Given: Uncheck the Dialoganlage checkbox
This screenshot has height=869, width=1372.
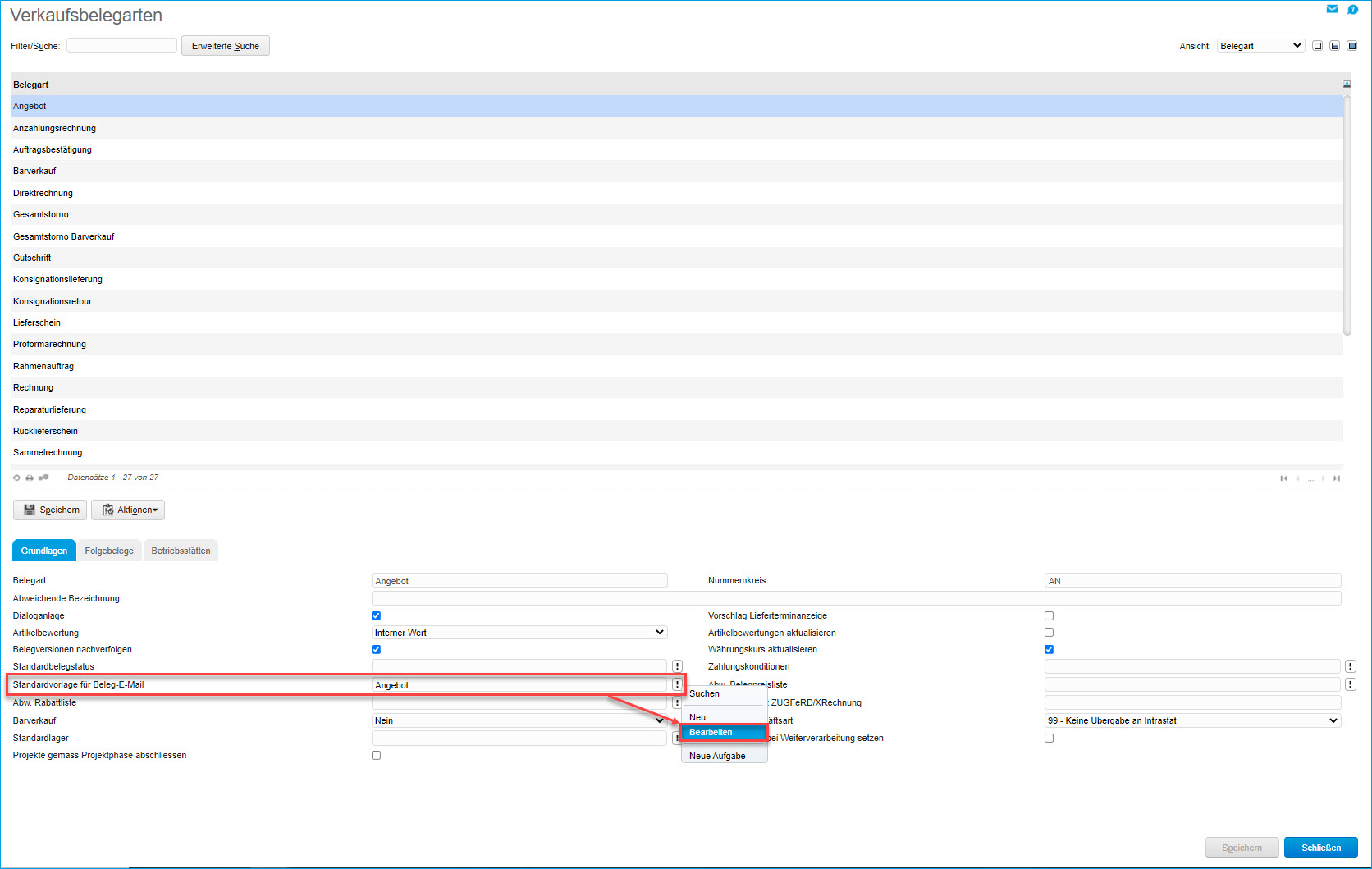Looking at the screenshot, I should coord(376,615).
